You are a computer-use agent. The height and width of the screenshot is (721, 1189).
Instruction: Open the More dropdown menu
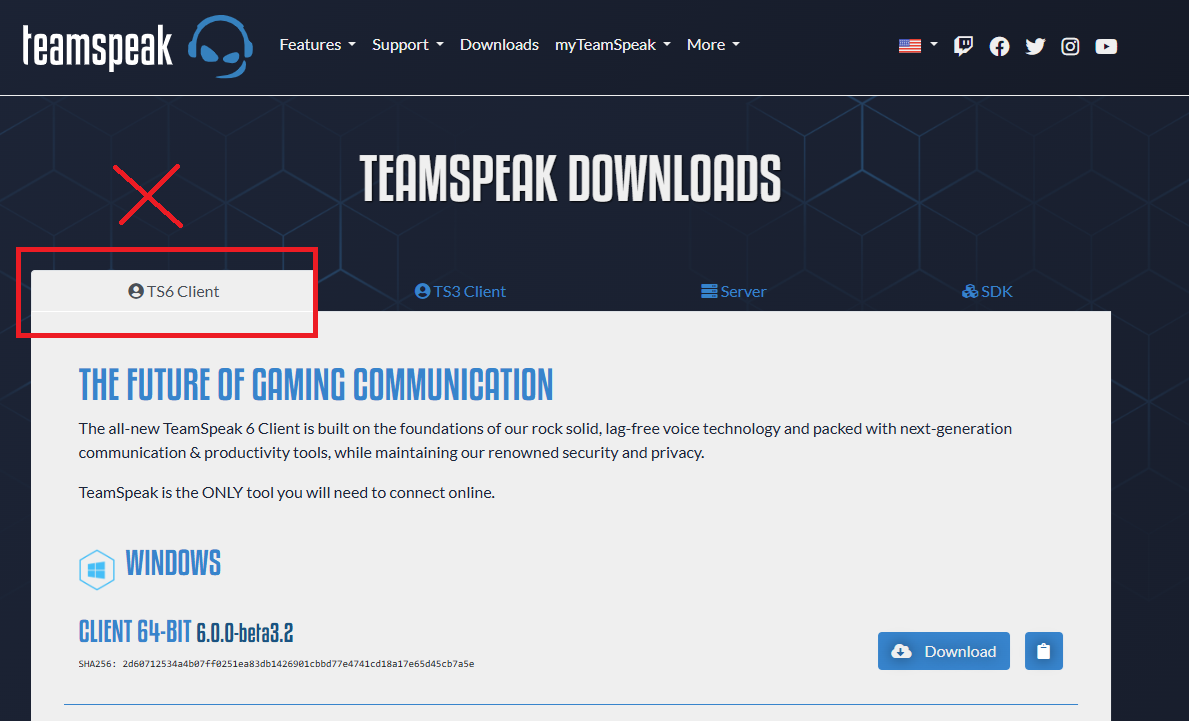(714, 45)
